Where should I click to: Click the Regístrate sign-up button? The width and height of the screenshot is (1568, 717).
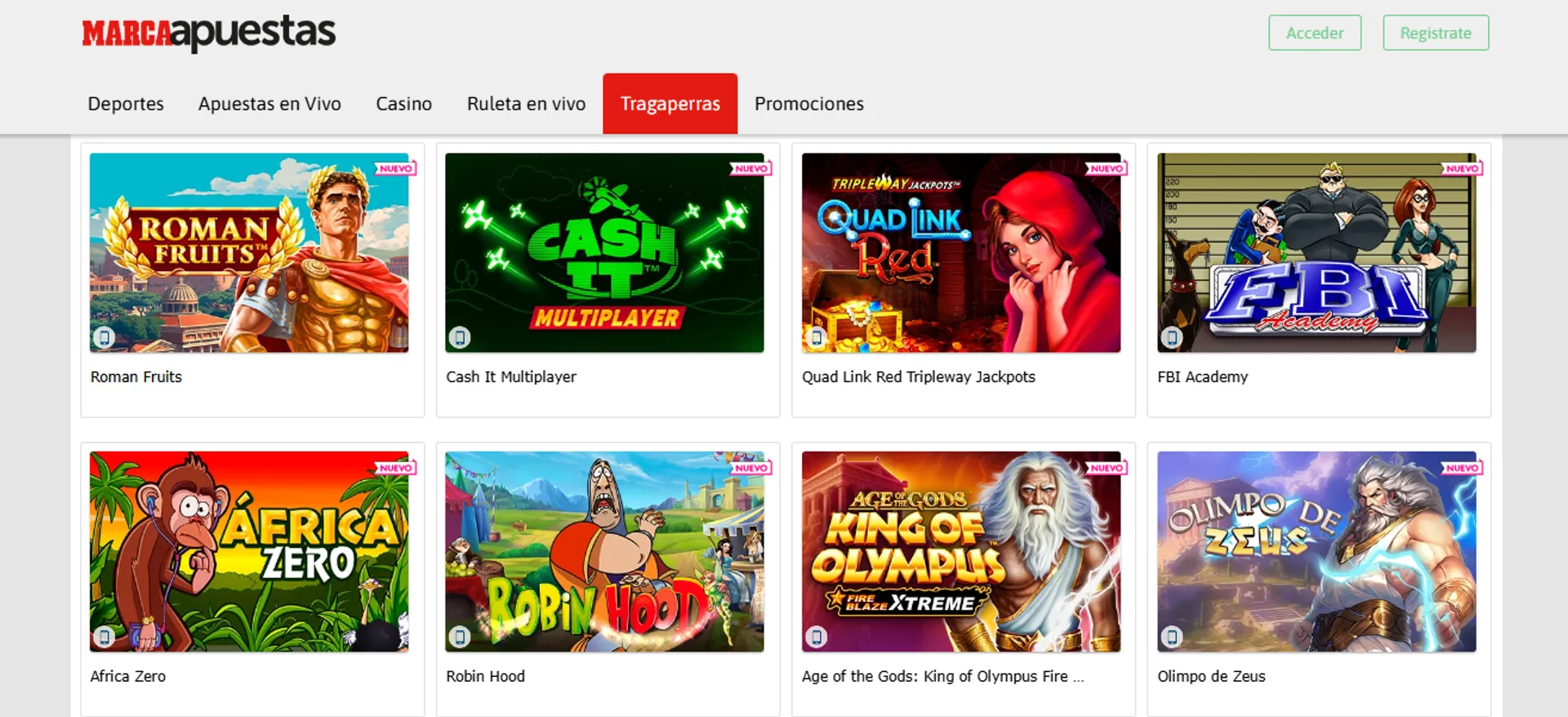pos(1436,33)
